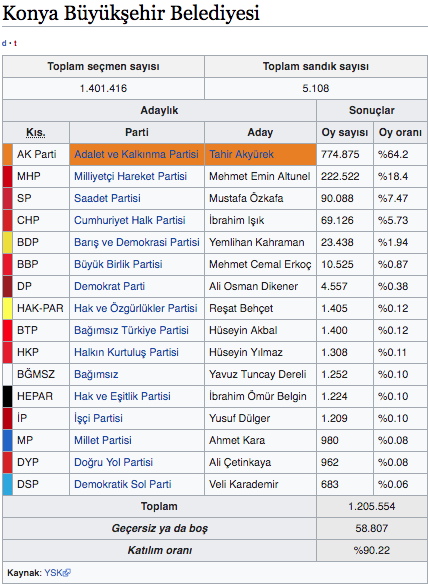Open Demokrat Parti link

point(109,286)
